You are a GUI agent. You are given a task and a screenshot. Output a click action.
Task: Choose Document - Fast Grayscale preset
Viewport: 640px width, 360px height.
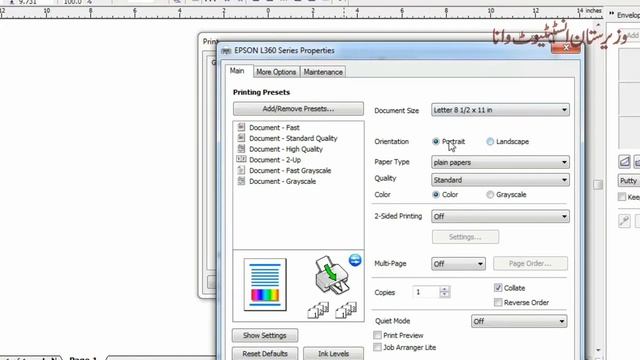coord(290,170)
